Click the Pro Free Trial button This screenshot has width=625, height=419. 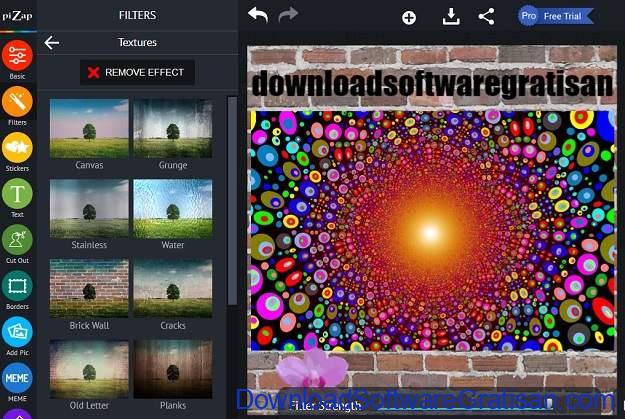pos(556,16)
